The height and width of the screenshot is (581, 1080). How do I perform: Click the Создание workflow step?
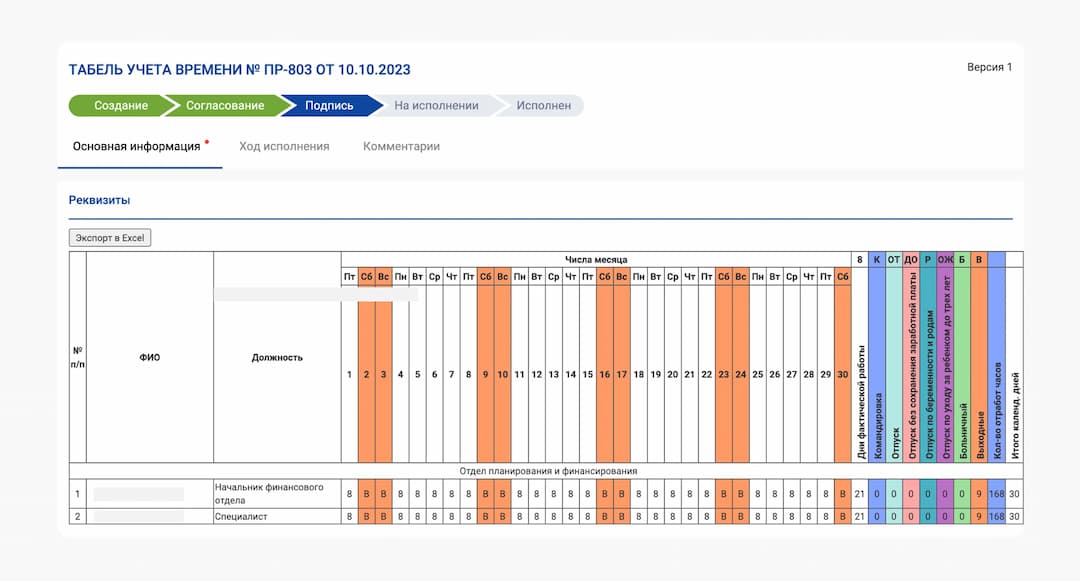click(121, 105)
